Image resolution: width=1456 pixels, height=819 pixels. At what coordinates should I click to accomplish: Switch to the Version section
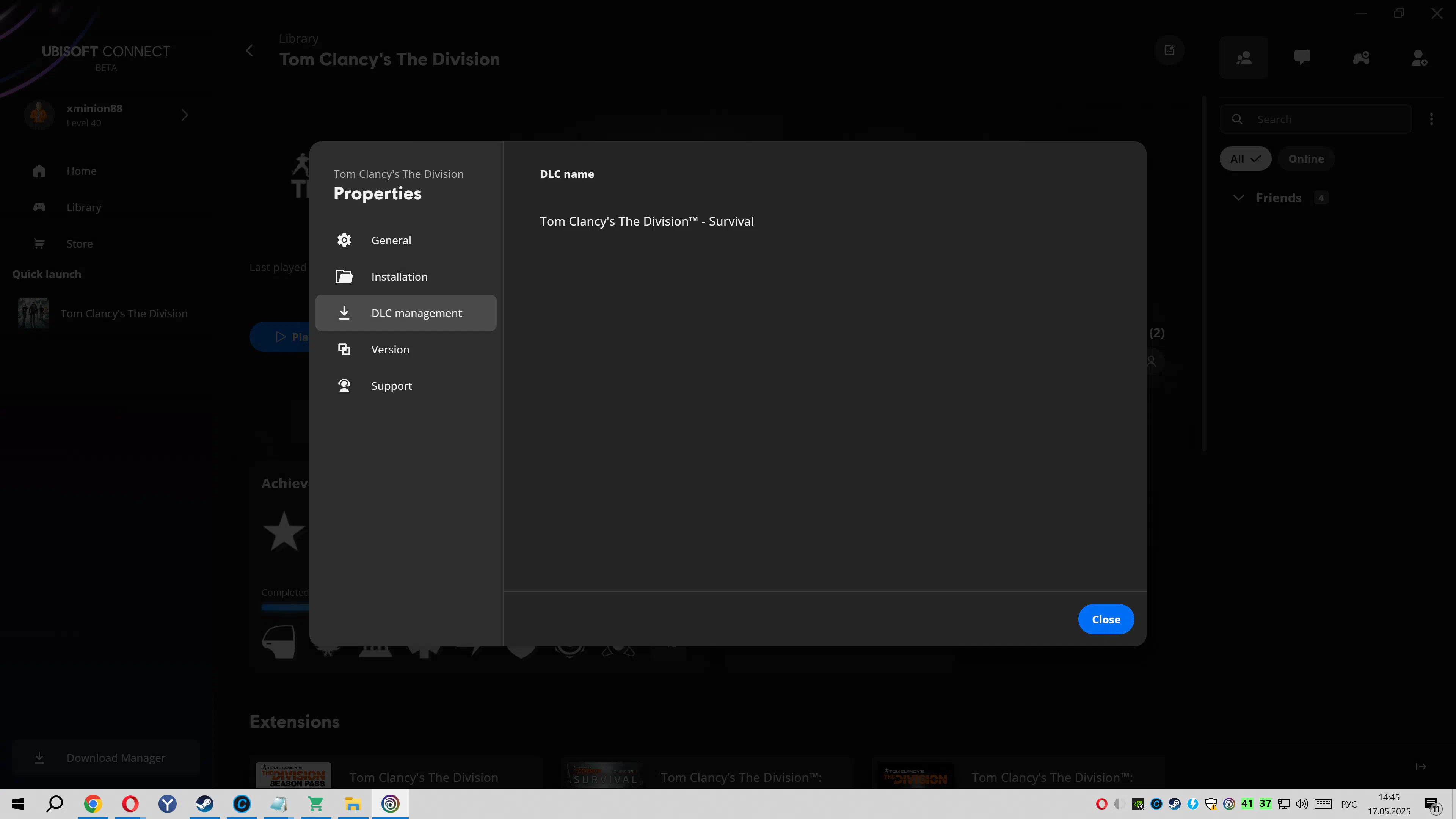(406, 349)
